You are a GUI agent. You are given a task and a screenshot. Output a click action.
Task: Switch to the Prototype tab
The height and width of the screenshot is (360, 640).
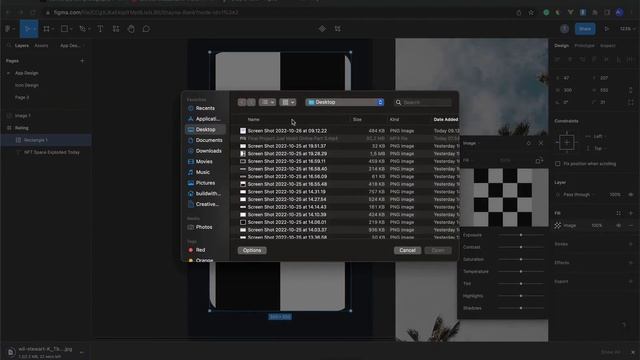[x=584, y=46]
